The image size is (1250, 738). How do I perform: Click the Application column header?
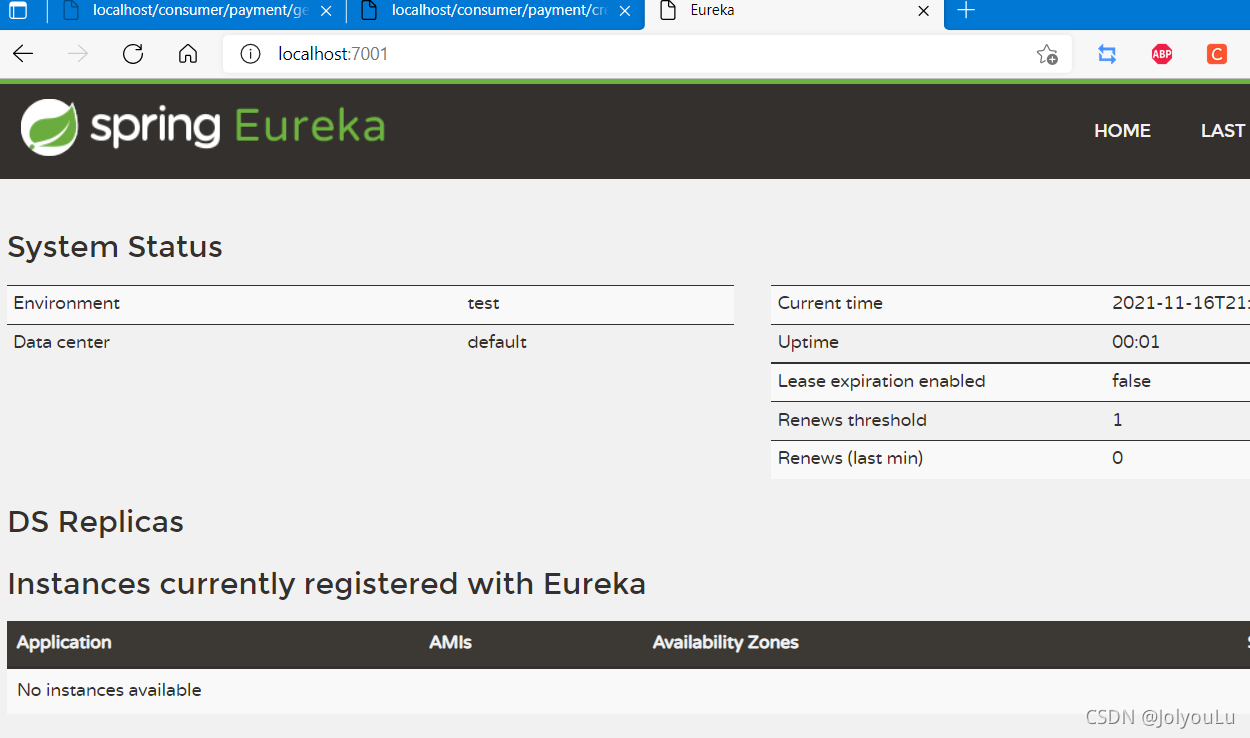pos(64,643)
